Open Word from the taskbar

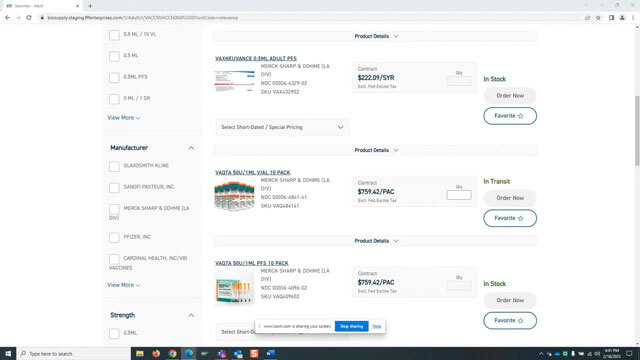[x=271, y=353]
